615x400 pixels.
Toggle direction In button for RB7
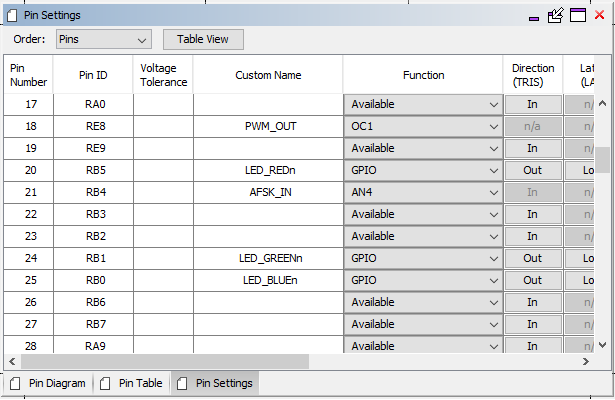pyautogui.click(x=533, y=324)
